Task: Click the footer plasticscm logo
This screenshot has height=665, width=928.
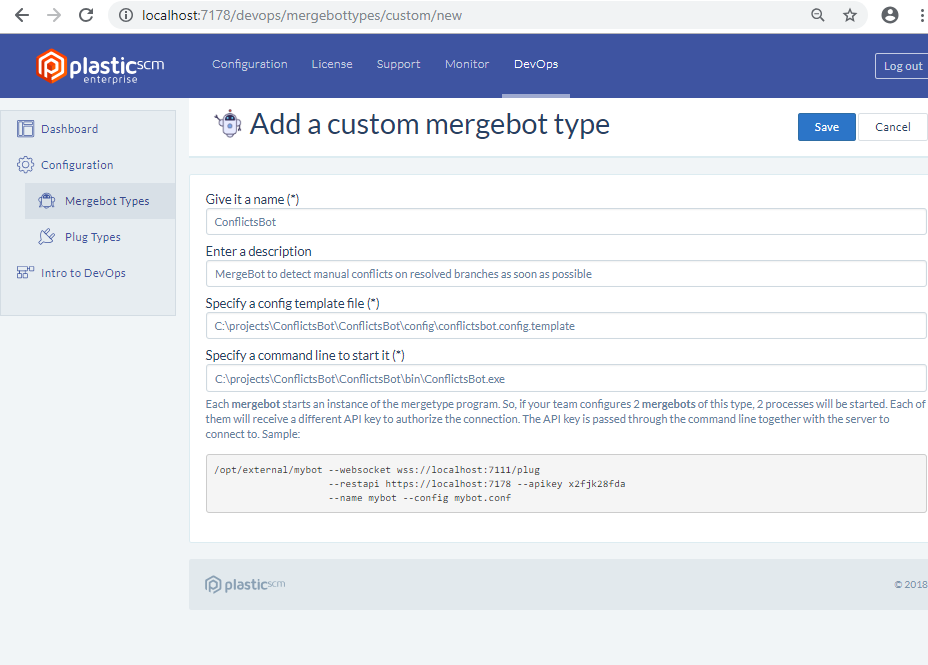Action: [245, 584]
